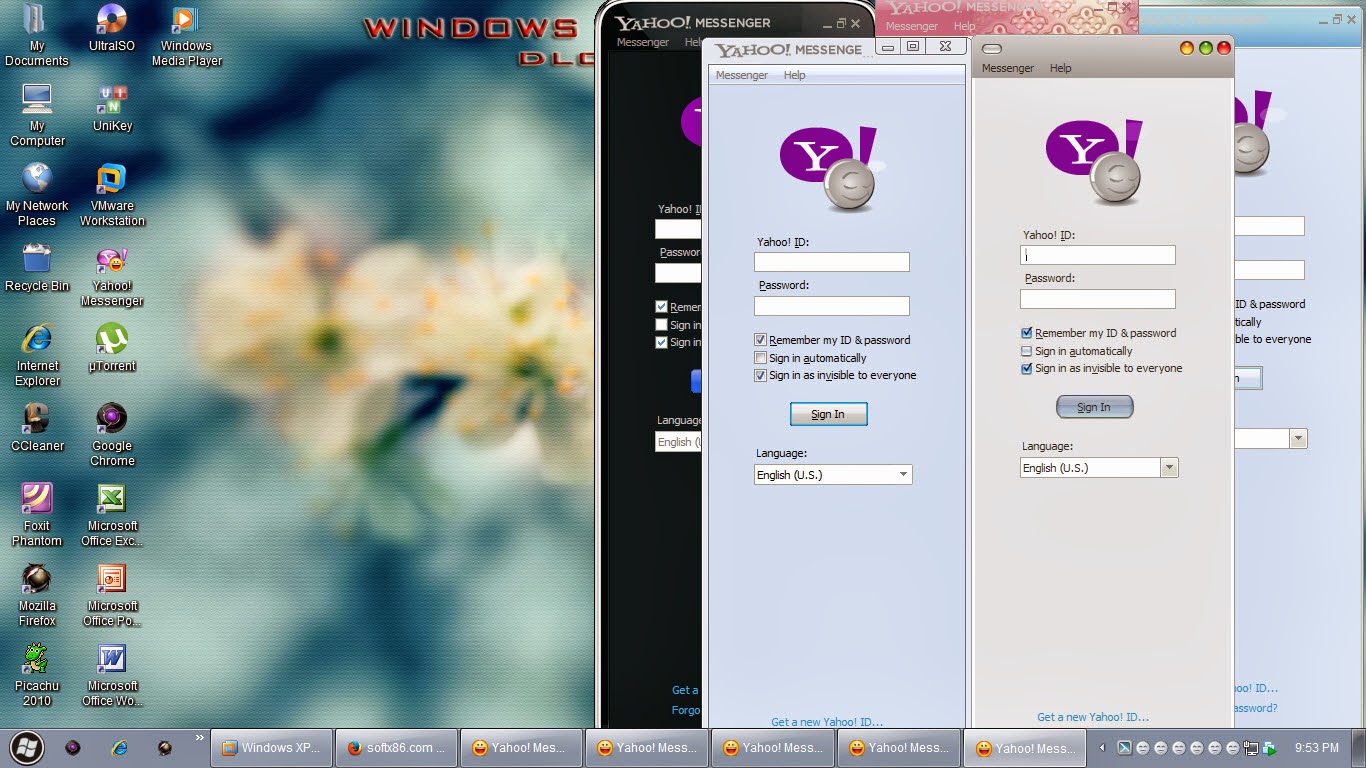1366x768 pixels.
Task: Focus Password field in the Mac-style window
Action: [x=1098, y=299]
